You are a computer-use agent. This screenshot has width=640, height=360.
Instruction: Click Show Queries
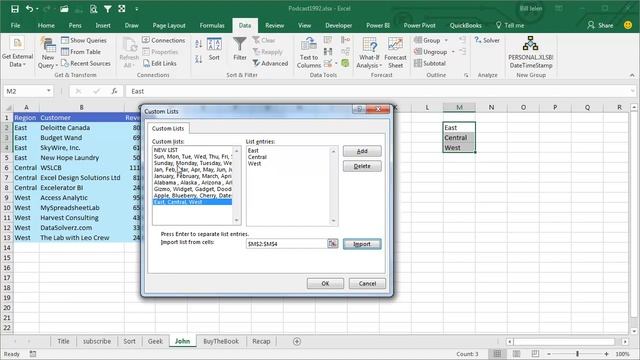[84, 40]
